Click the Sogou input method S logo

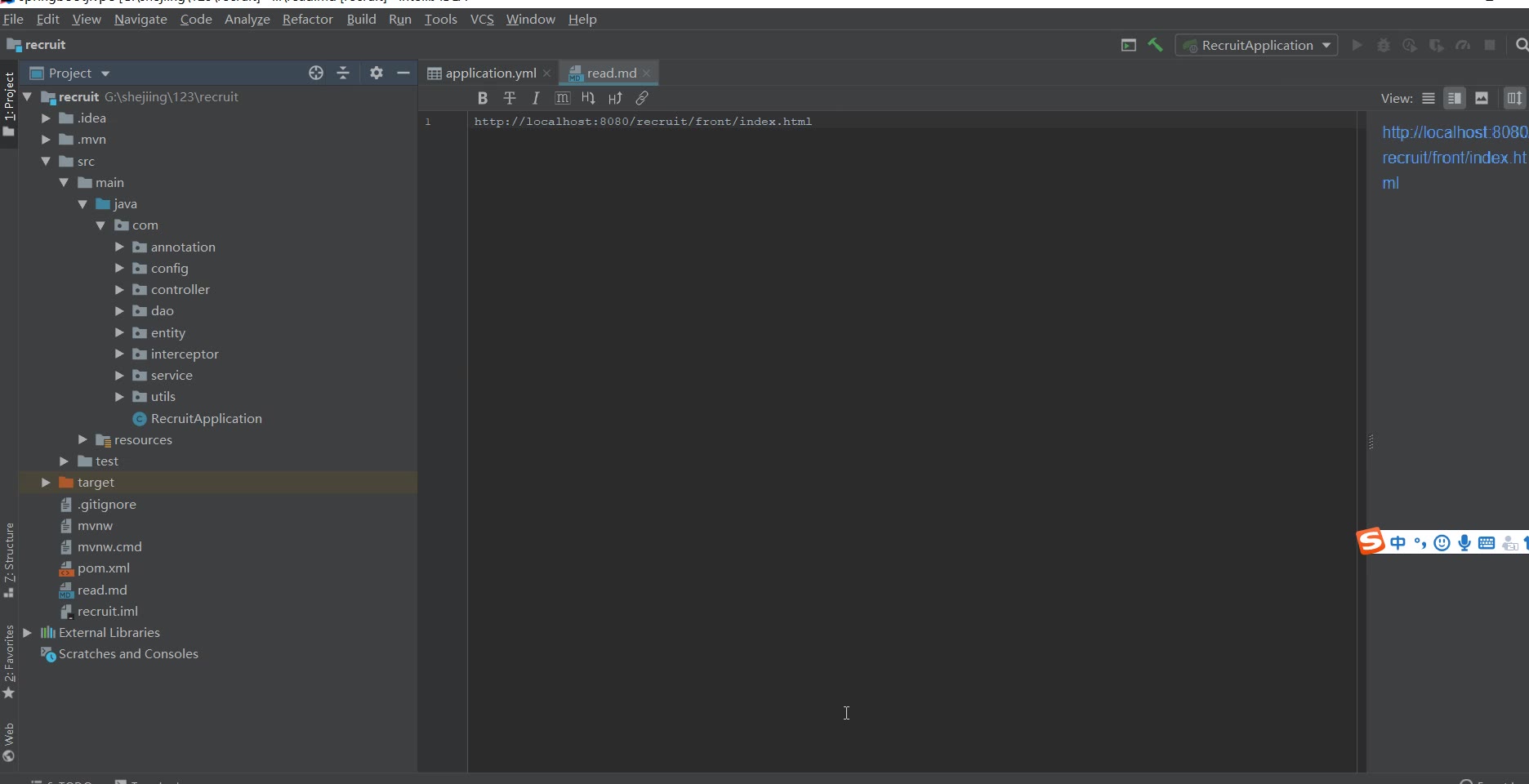[x=1371, y=541]
